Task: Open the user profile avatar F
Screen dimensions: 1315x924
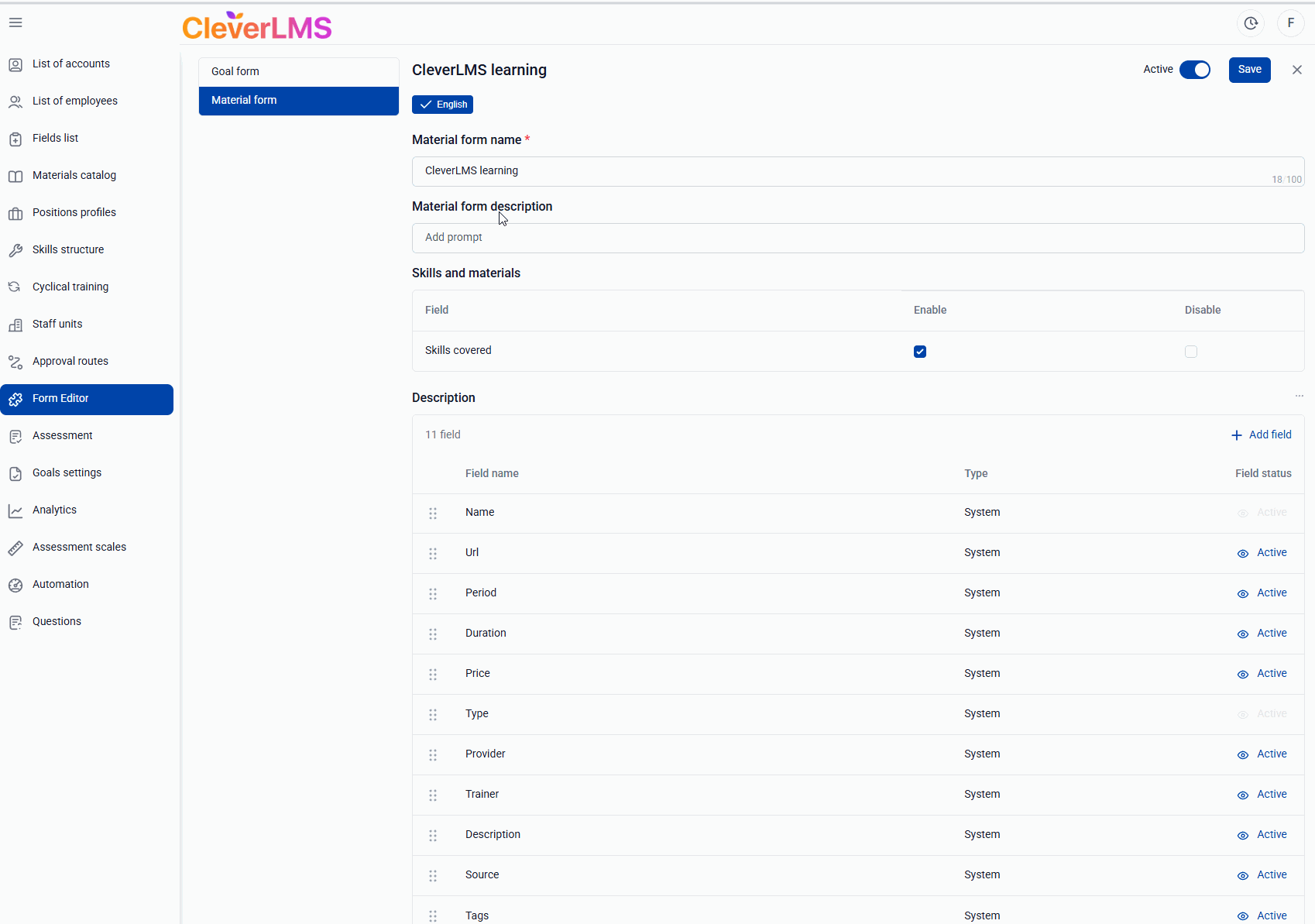Action: 1290,23
